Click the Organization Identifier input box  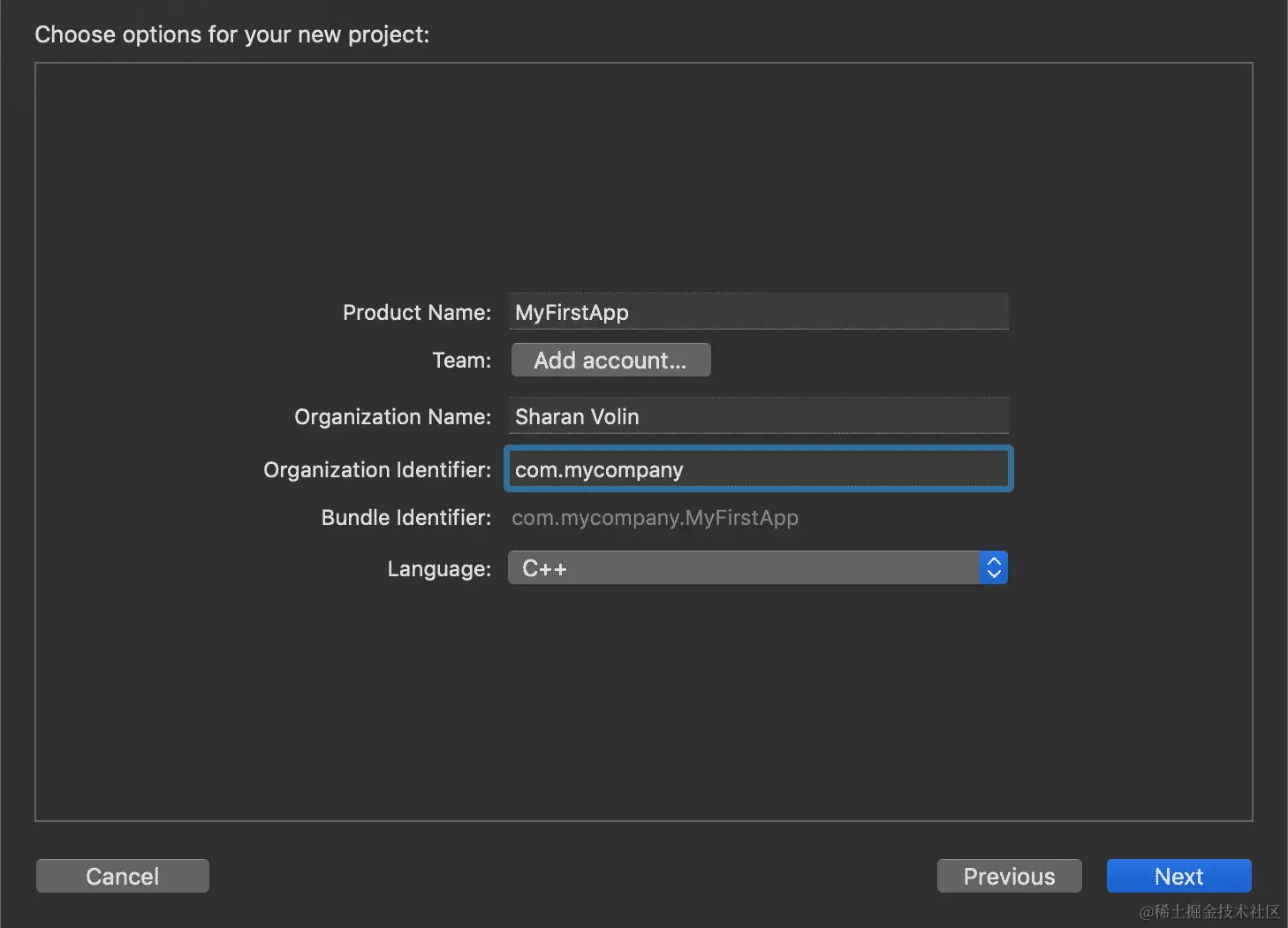[758, 469]
